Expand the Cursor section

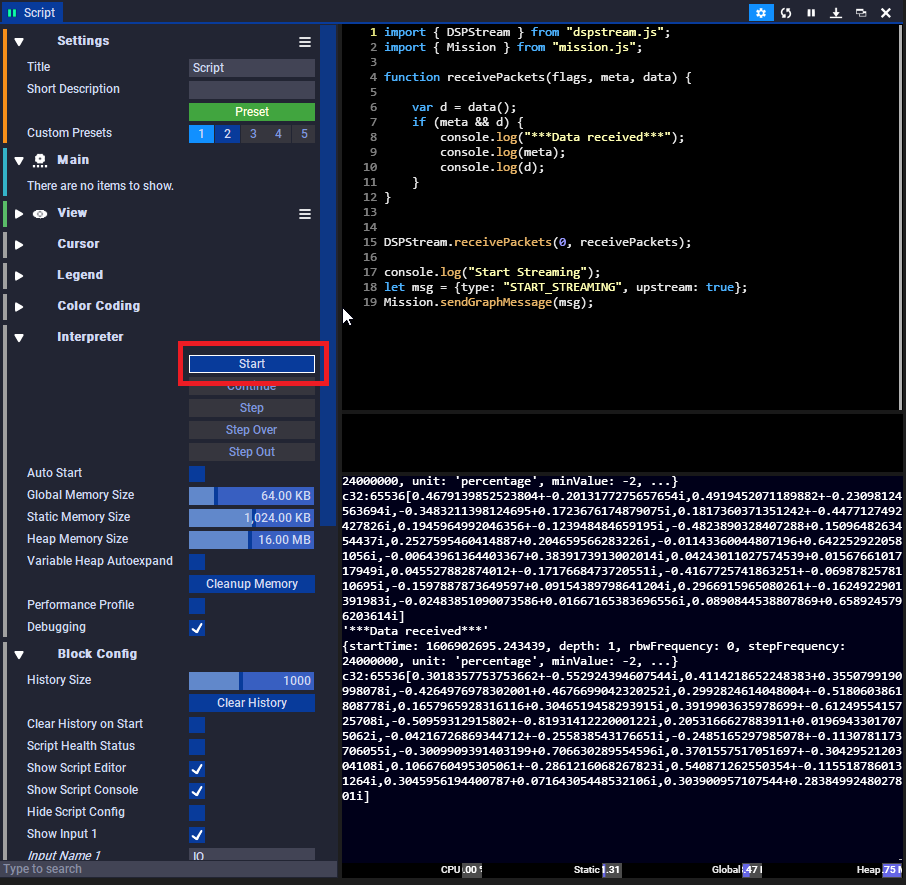19,245
